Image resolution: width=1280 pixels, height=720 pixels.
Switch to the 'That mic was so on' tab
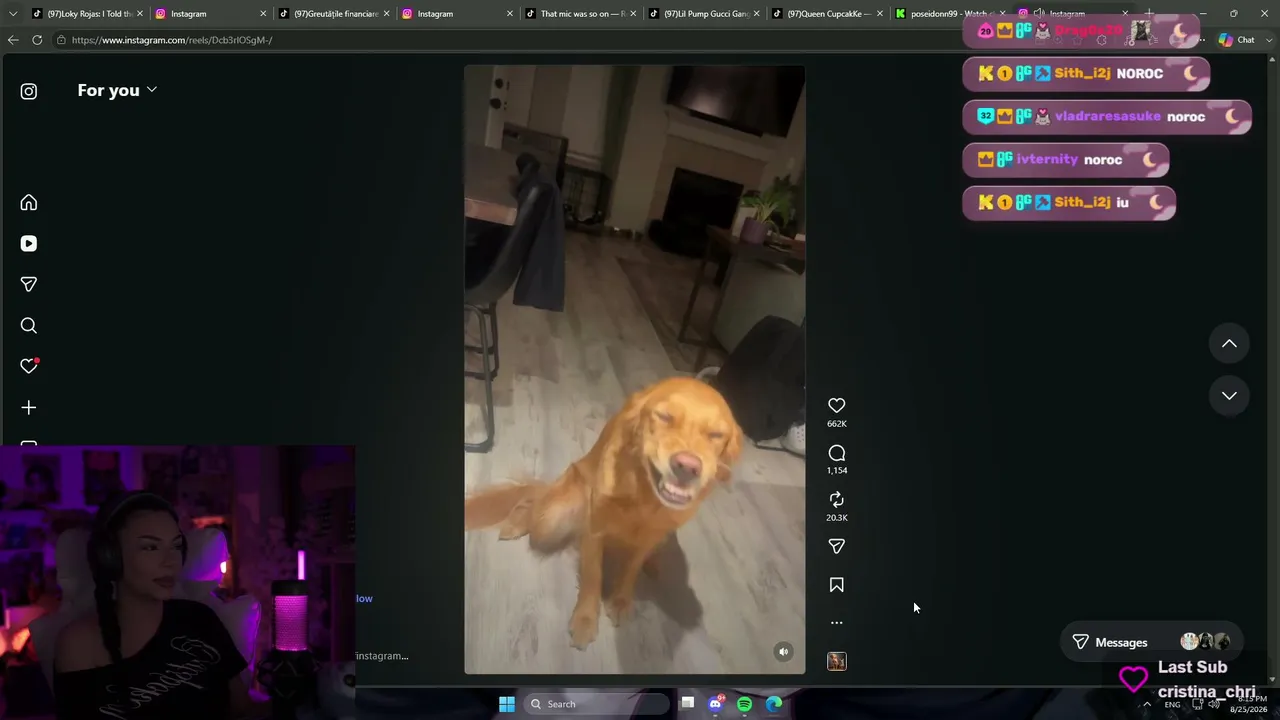tap(579, 14)
